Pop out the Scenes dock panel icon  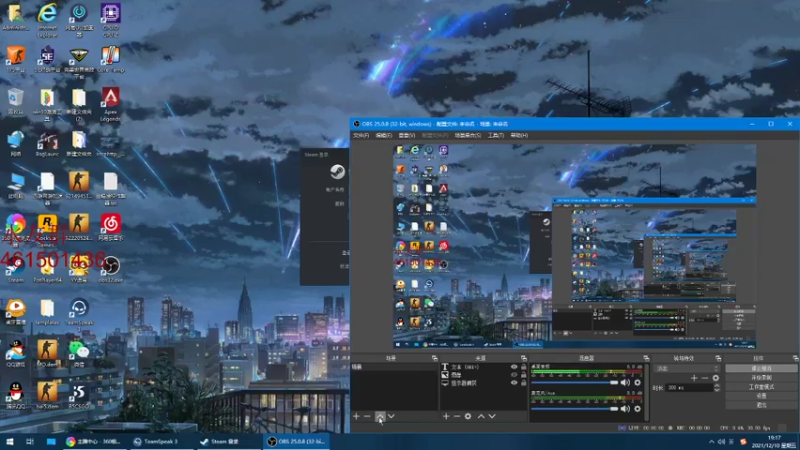434,358
